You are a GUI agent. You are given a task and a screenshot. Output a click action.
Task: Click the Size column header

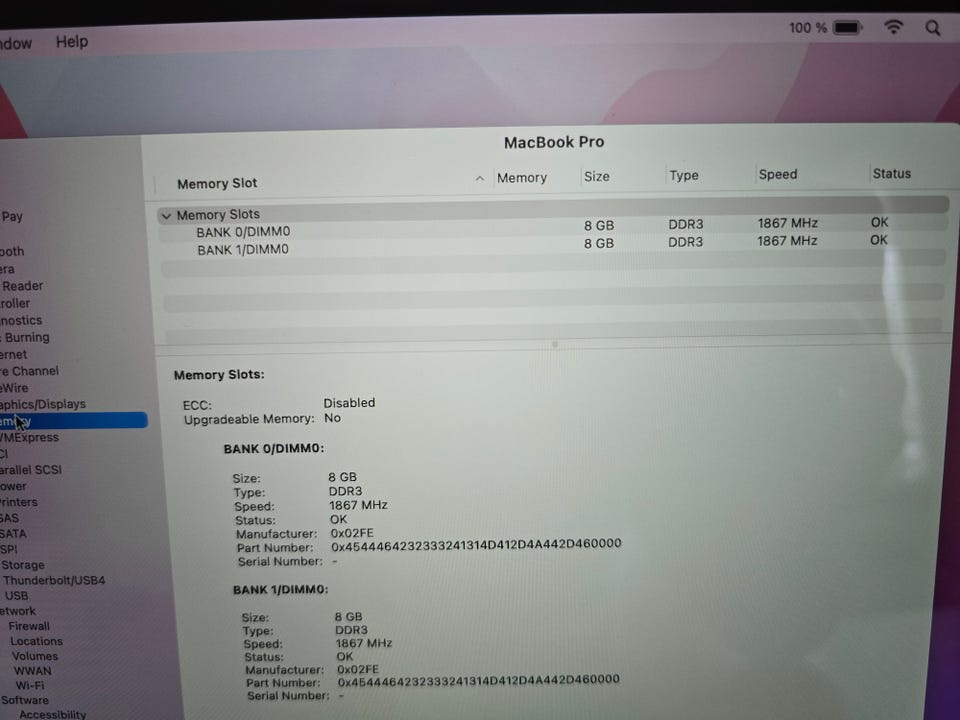(596, 176)
